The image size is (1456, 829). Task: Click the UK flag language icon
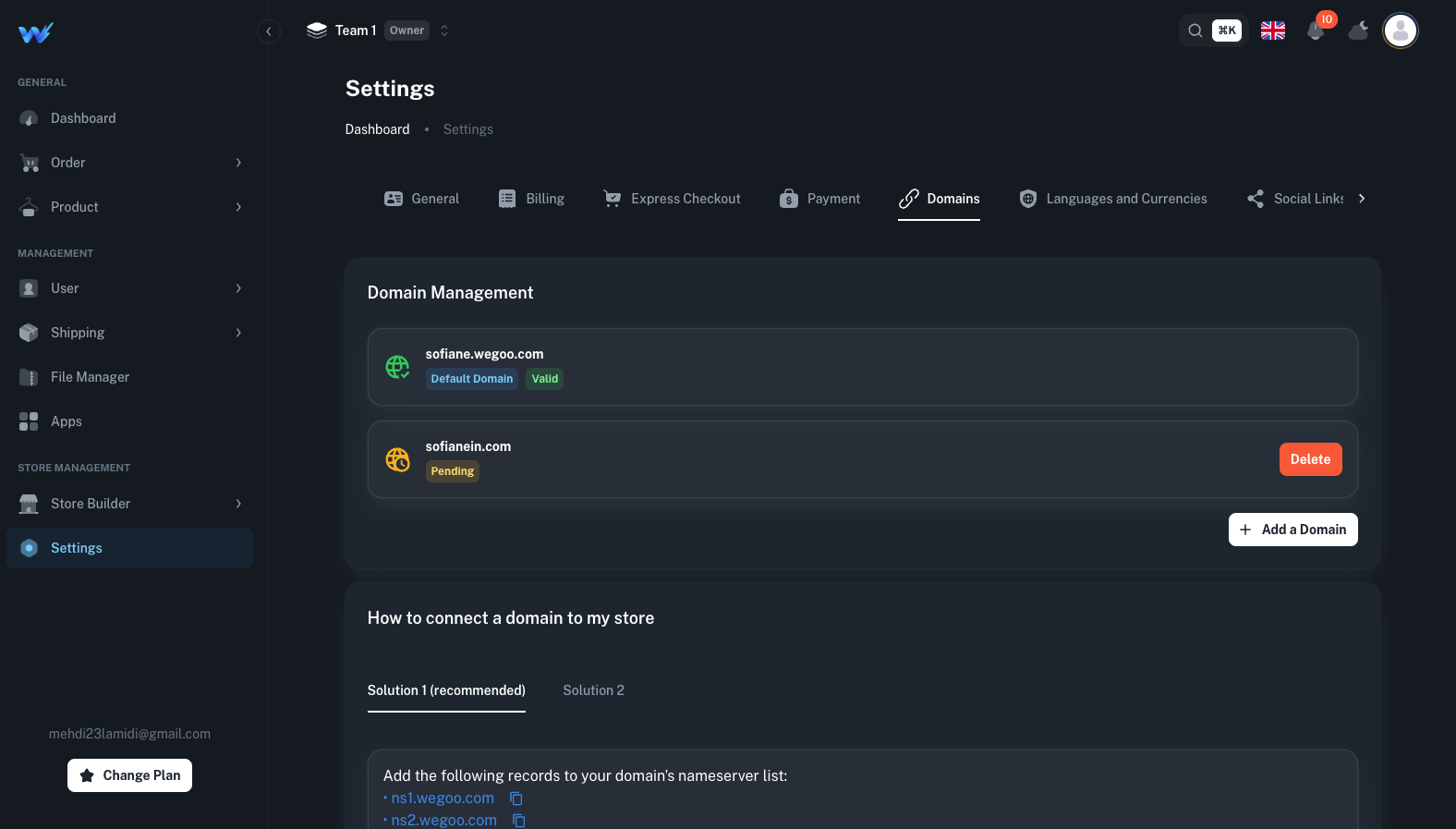(x=1273, y=30)
